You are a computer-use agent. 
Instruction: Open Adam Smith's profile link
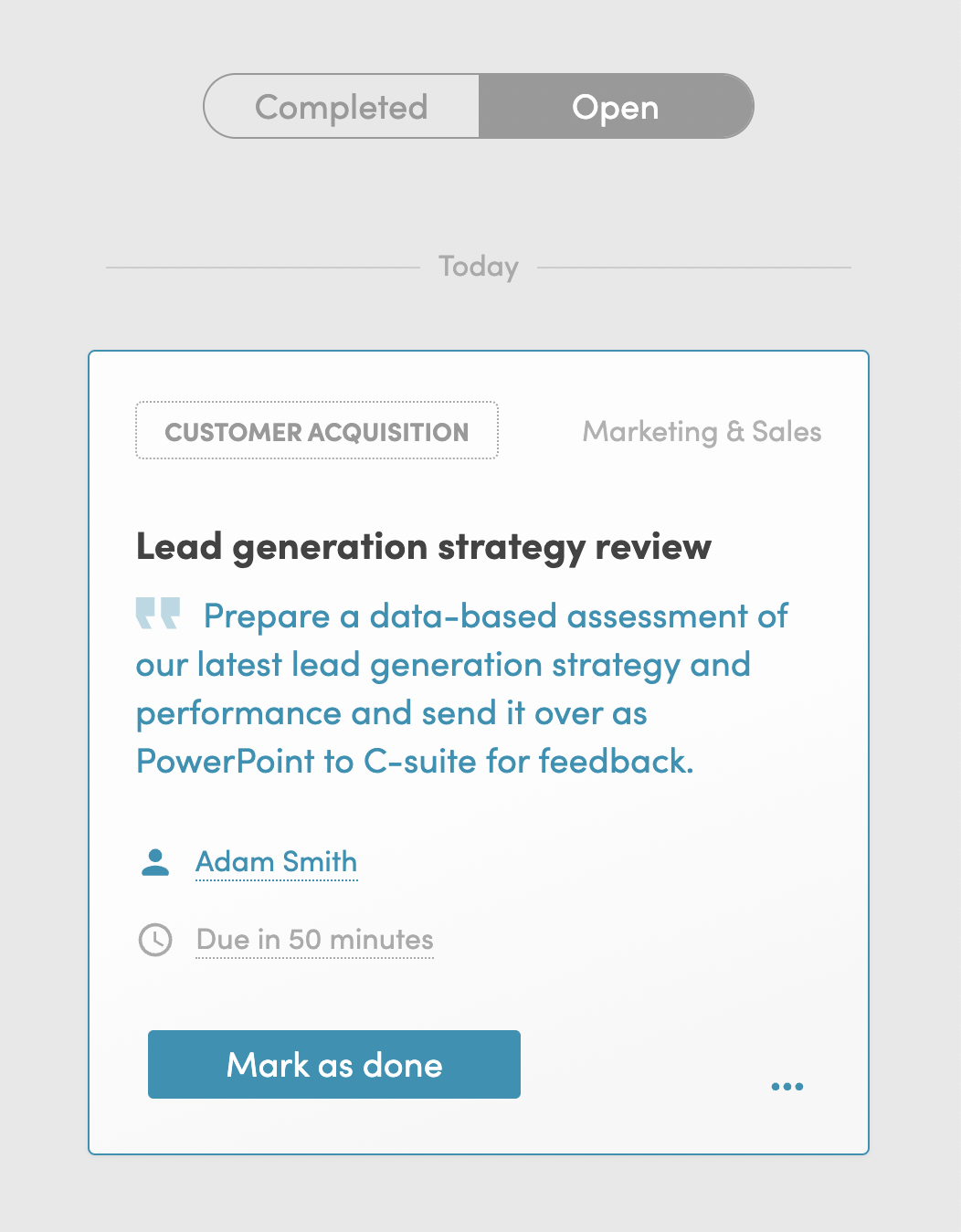pyautogui.click(x=276, y=861)
